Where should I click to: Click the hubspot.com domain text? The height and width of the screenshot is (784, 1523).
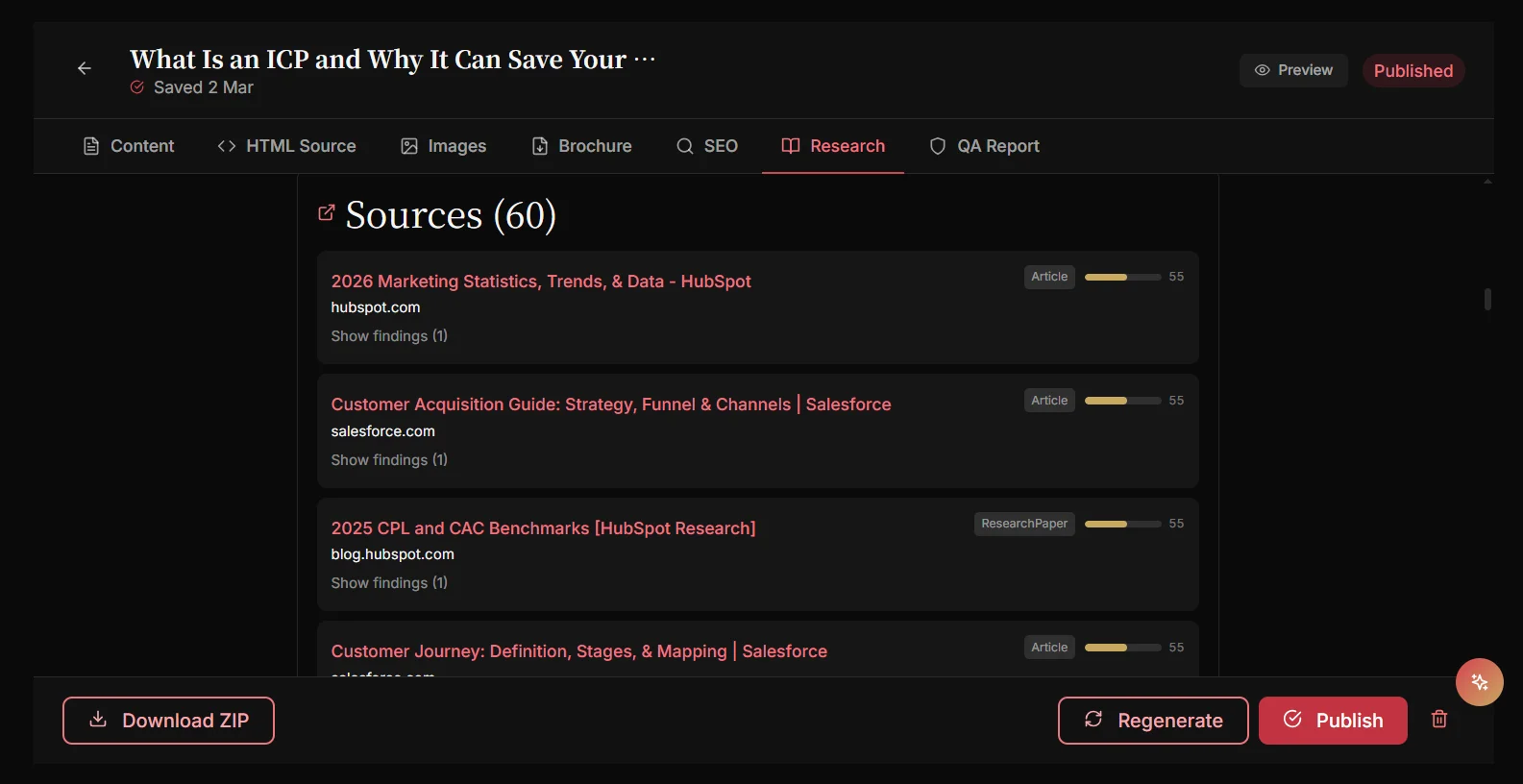376,307
